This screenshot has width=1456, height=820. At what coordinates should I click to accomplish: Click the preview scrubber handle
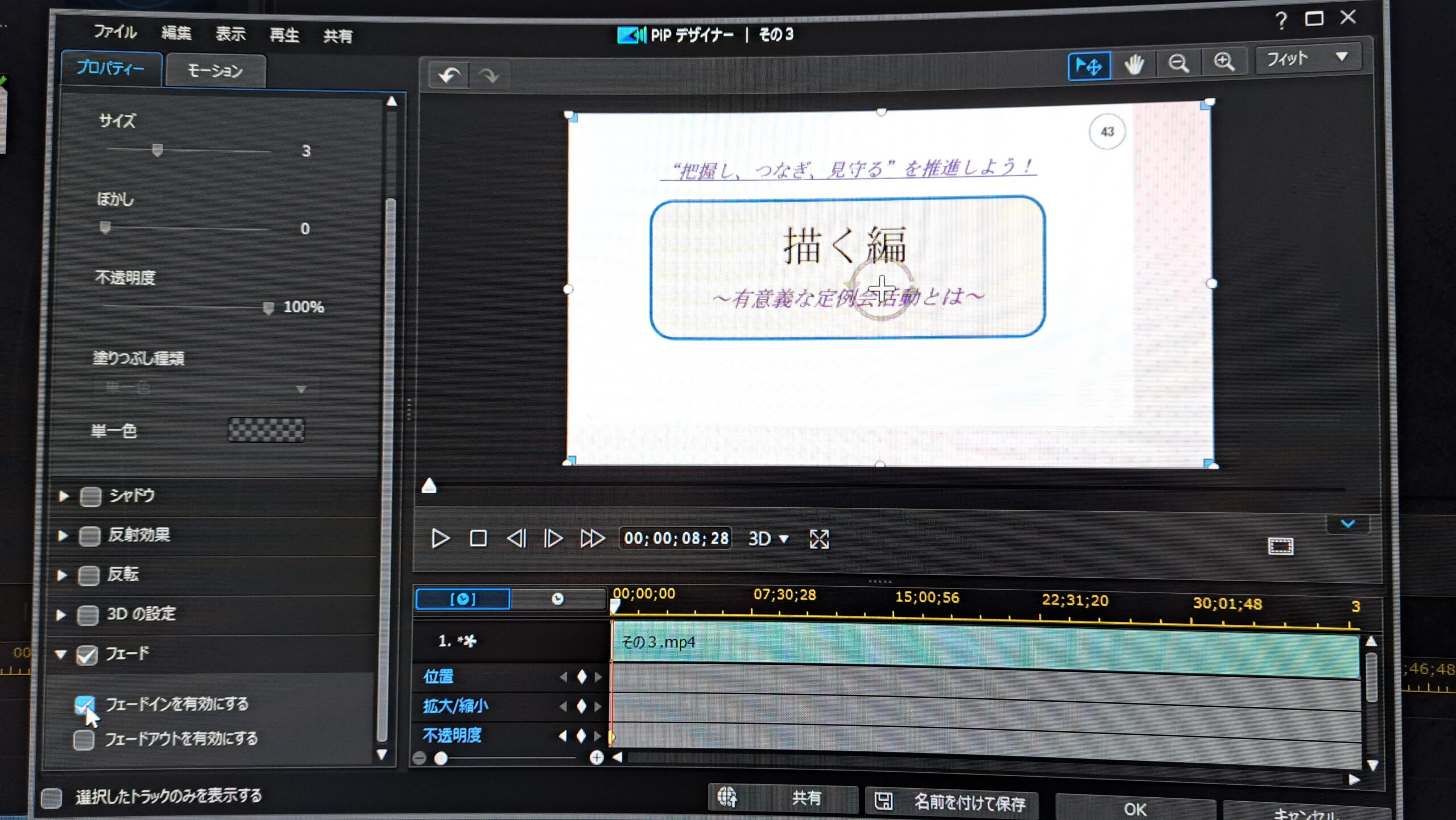click(x=429, y=486)
